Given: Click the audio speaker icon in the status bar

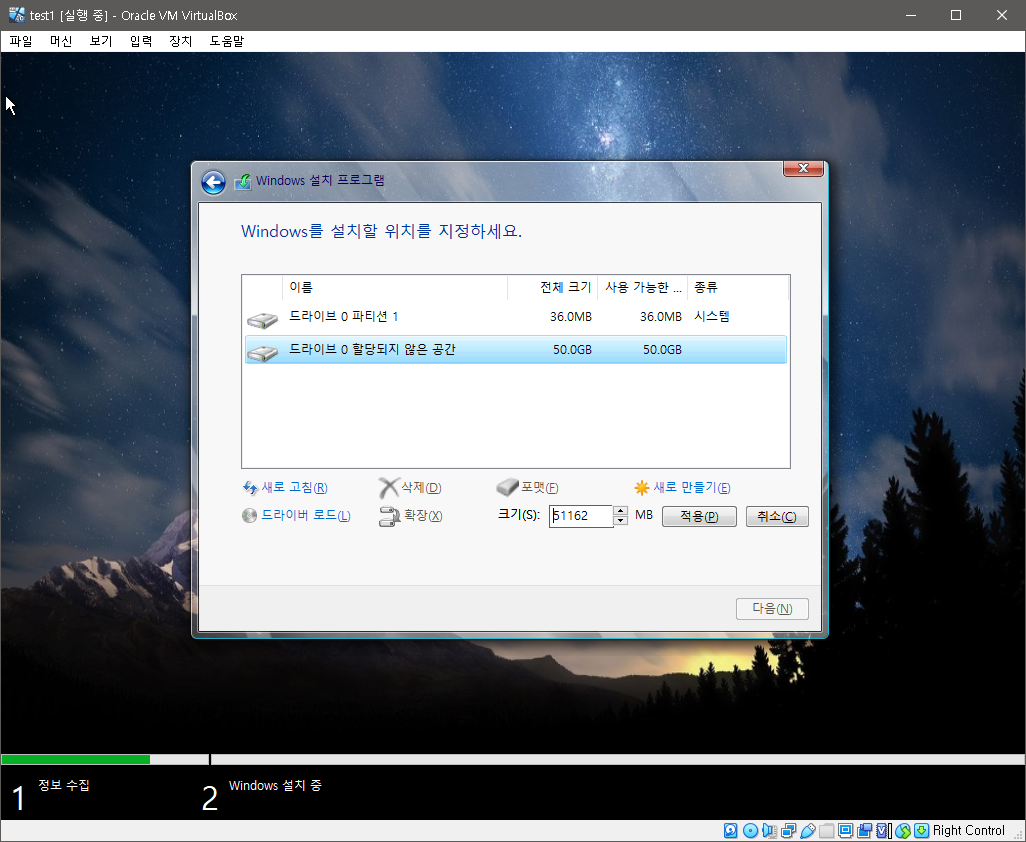Looking at the screenshot, I should click(x=769, y=830).
